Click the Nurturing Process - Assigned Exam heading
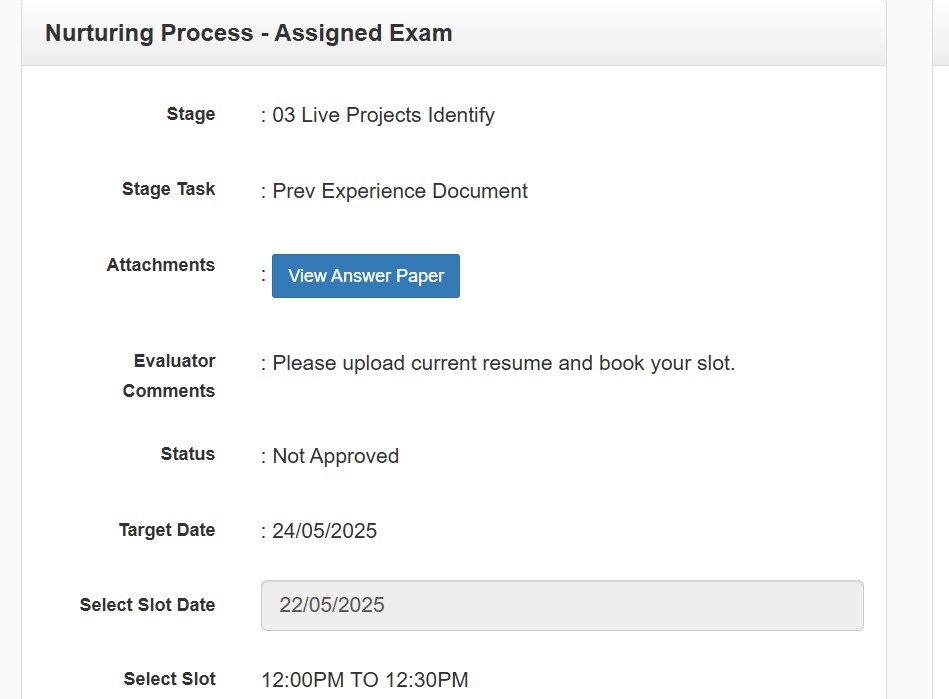 click(249, 33)
